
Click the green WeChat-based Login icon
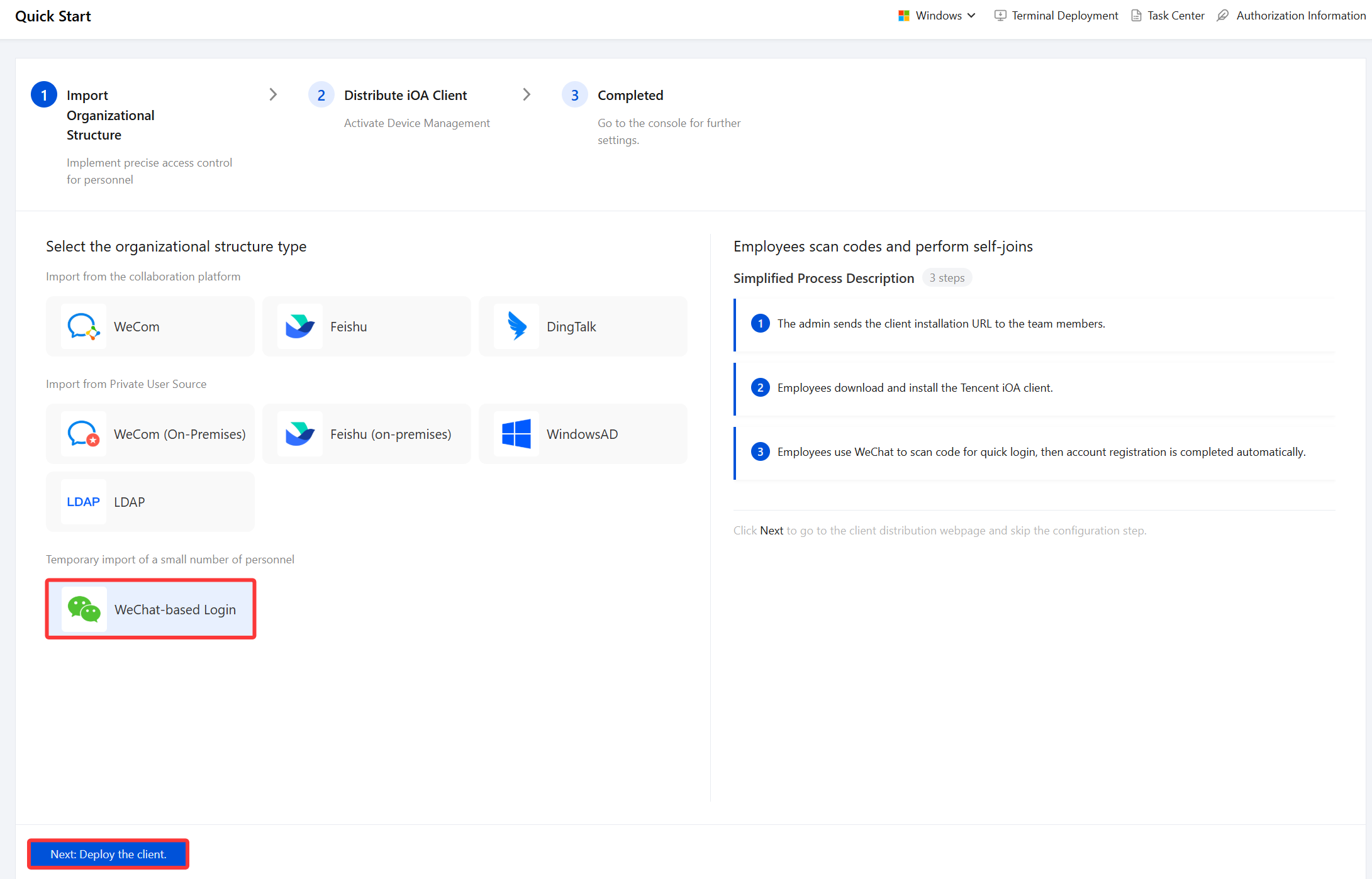pos(84,609)
